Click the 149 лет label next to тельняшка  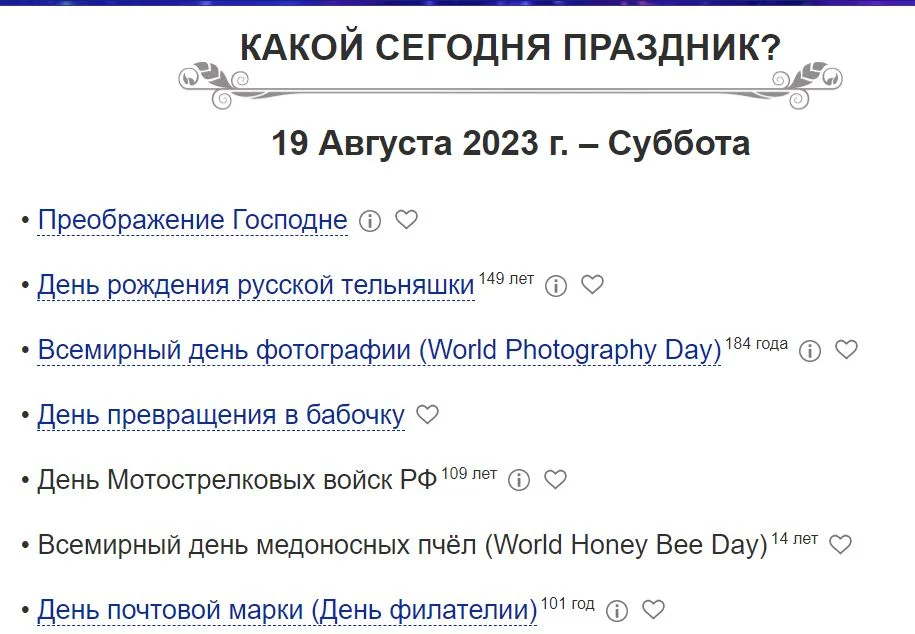505,277
